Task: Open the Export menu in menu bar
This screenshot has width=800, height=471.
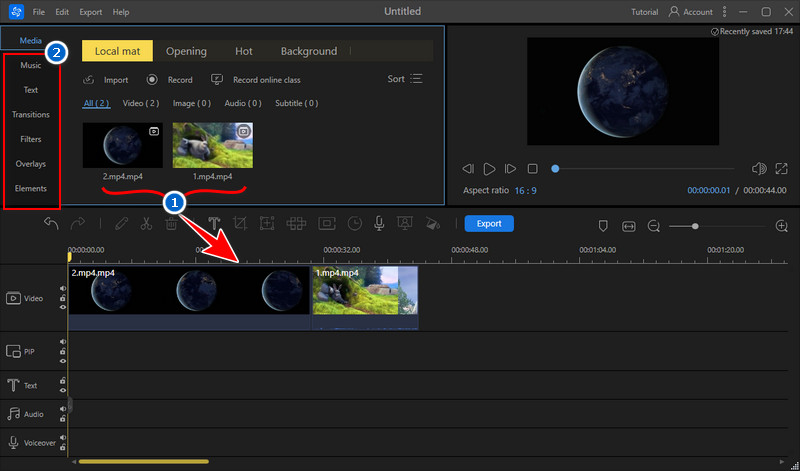Action: (91, 12)
